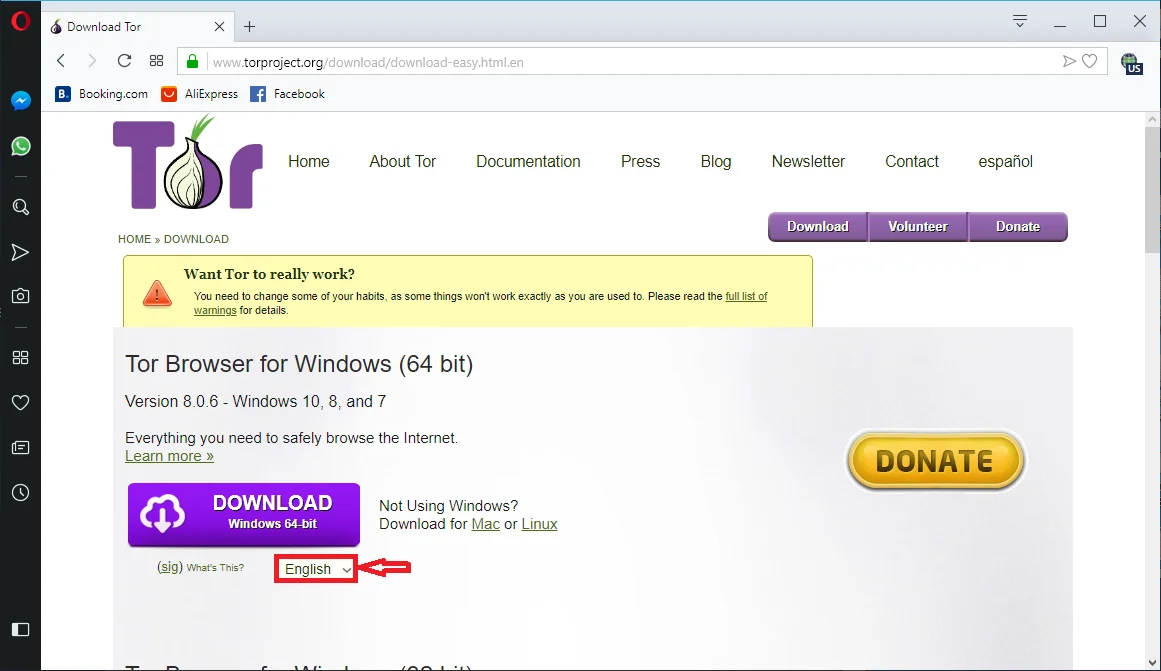Reload the current page
Screen dimensions: 1161x671
coord(124,61)
